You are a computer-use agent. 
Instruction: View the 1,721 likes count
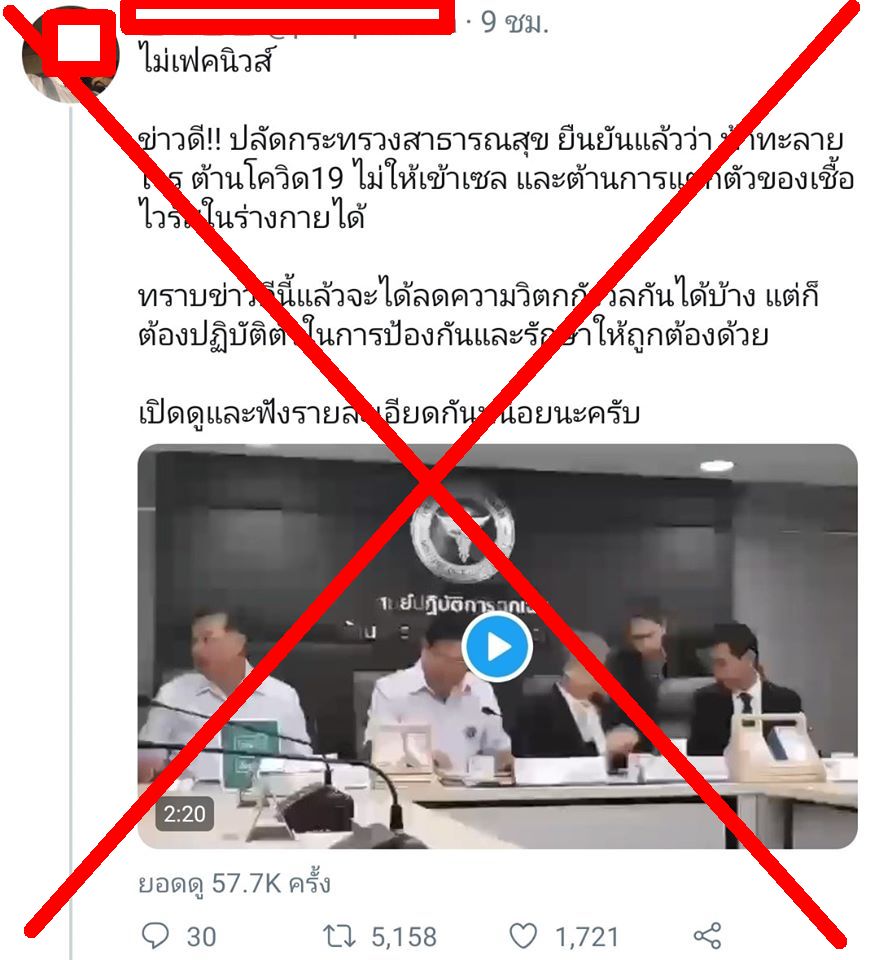[x=586, y=937]
